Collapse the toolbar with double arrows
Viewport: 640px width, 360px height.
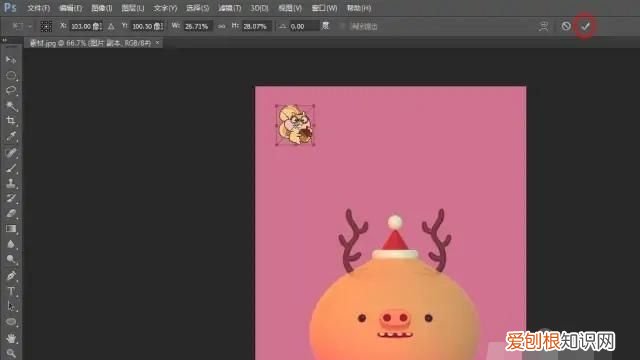point(4,40)
